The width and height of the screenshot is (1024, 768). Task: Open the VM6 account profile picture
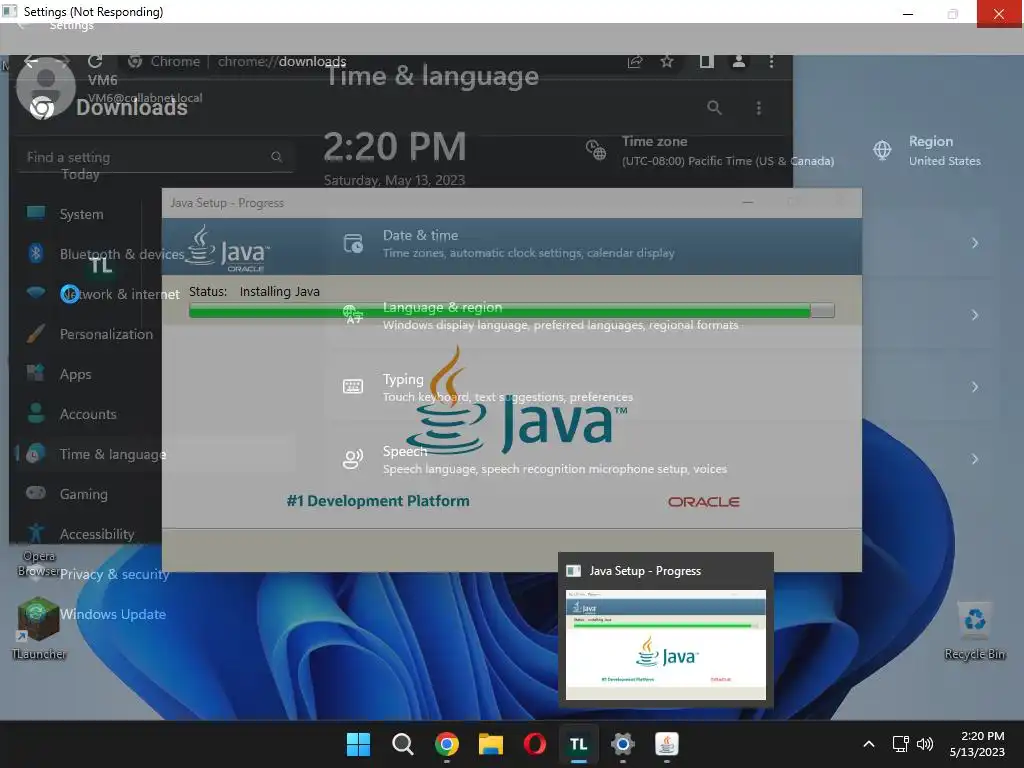point(45,88)
